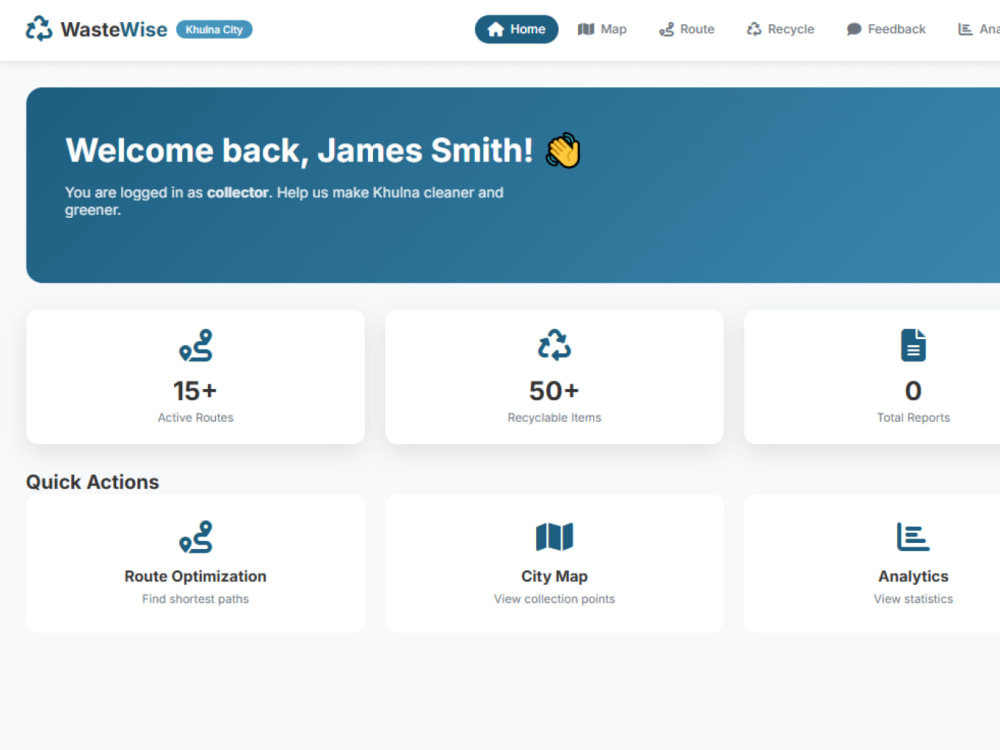Click the WasteWise recycle logo icon

tap(39, 29)
